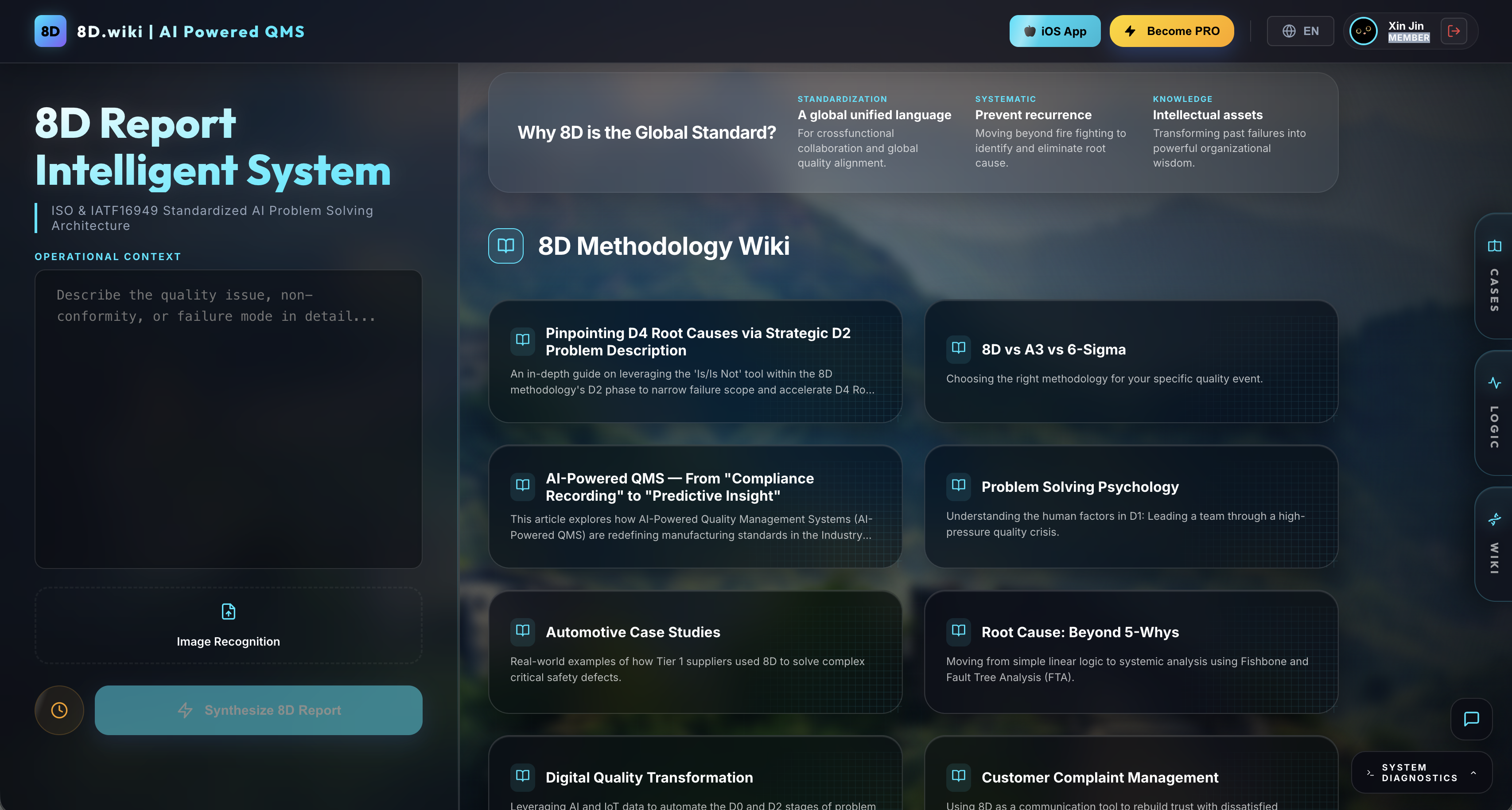Click the 8D logo icon in header

pyautogui.click(x=50, y=31)
